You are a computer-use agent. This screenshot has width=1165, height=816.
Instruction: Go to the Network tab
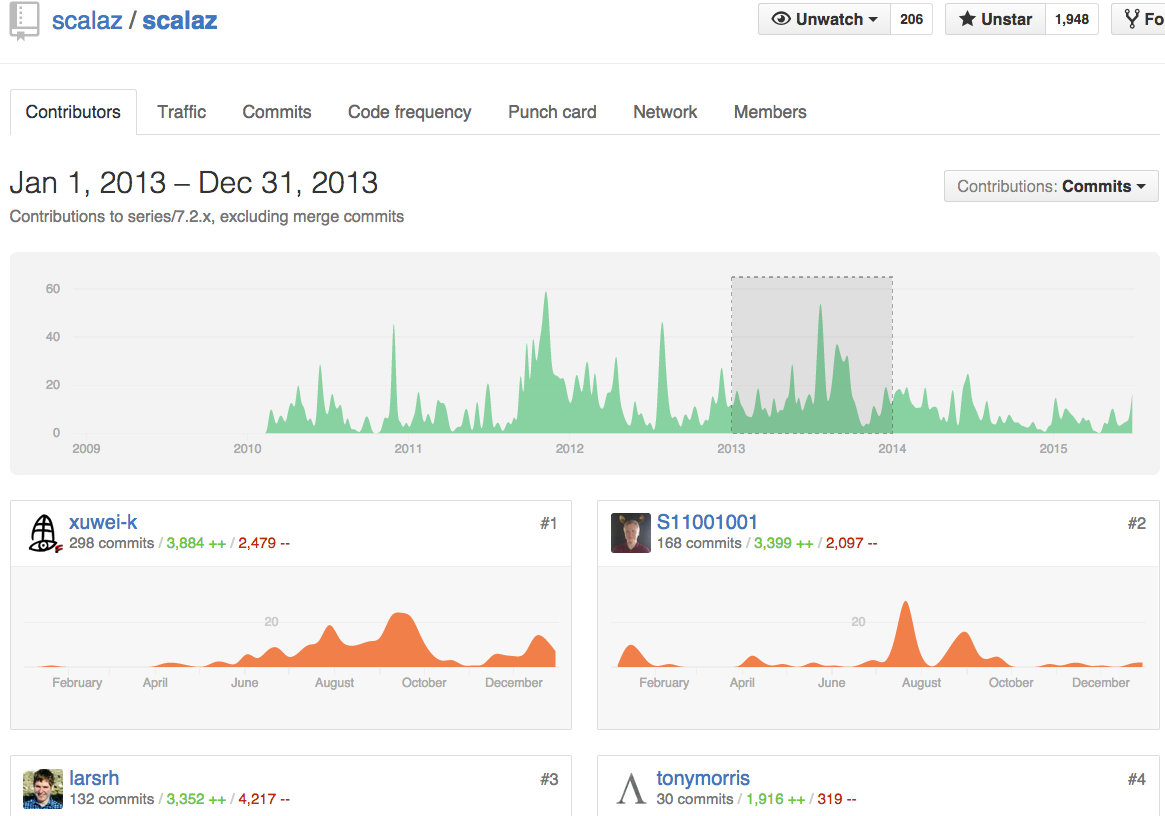pos(665,112)
